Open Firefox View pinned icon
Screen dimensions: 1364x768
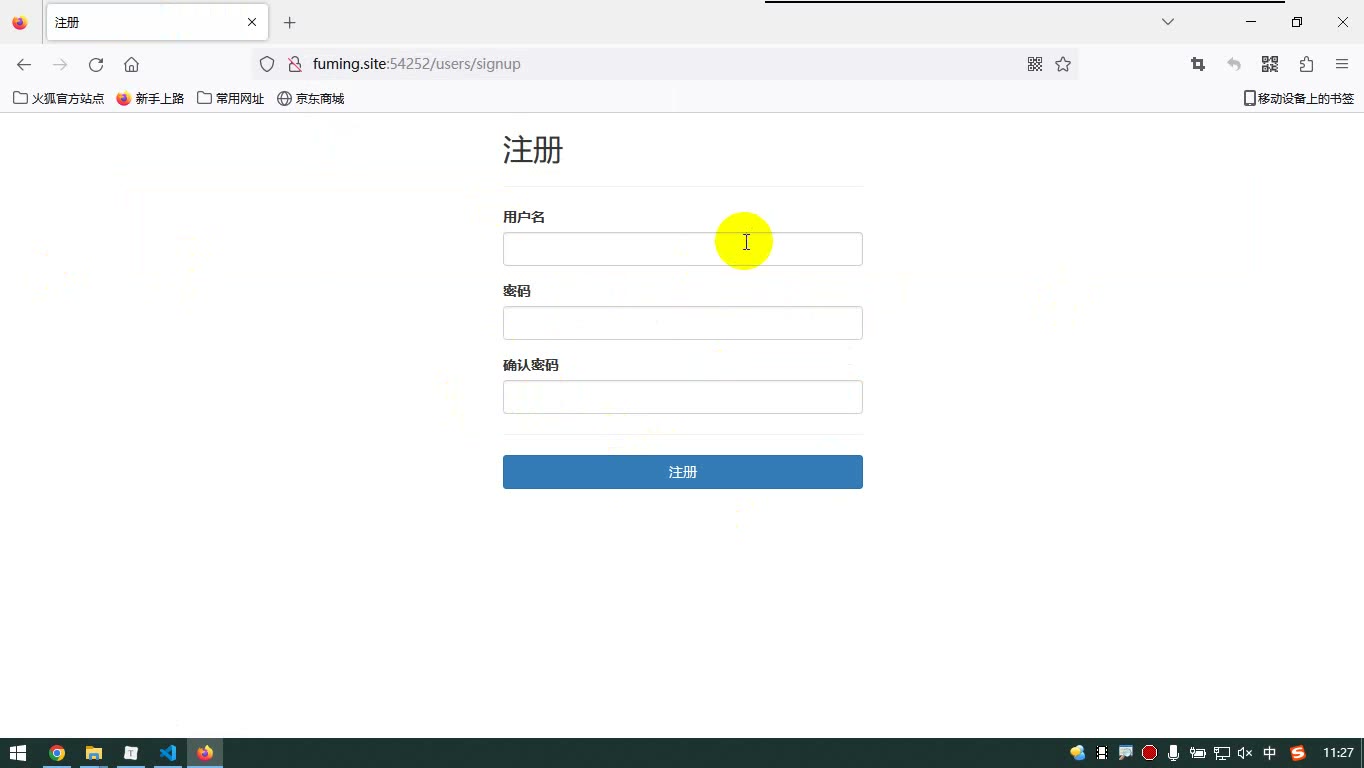coord(20,22)
